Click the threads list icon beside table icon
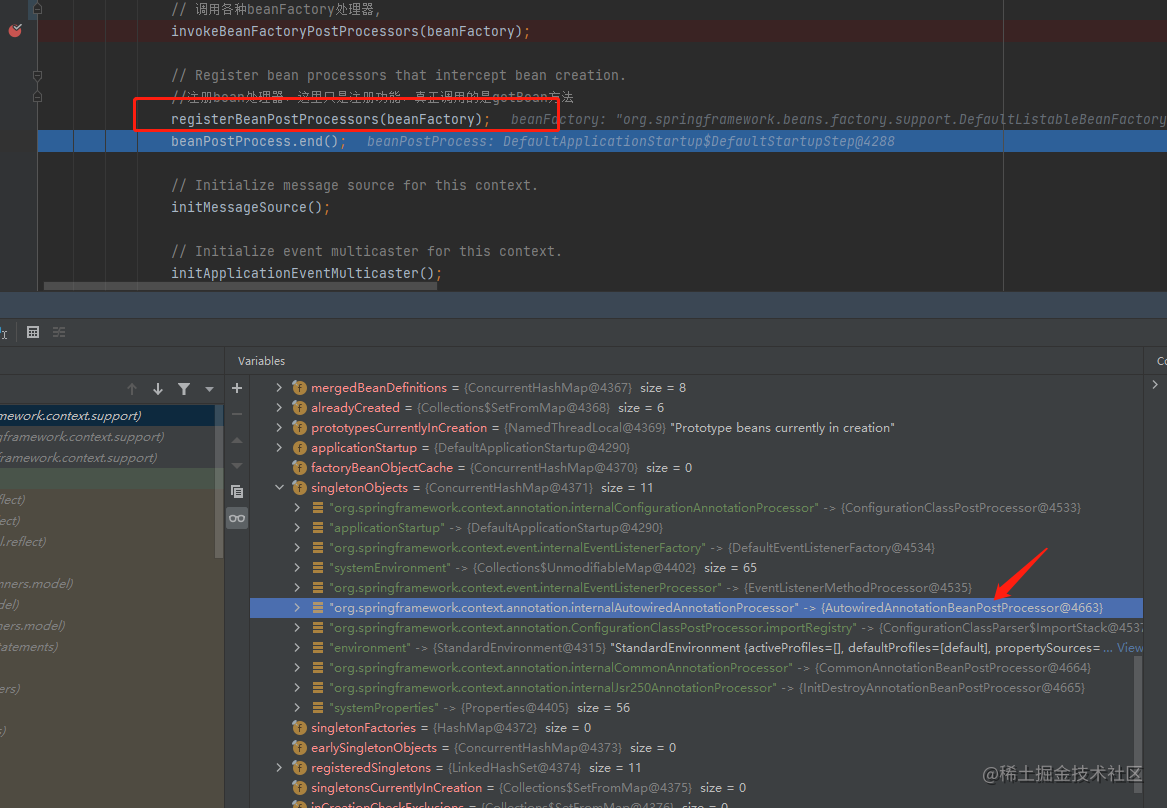 (x=59, y=332)
